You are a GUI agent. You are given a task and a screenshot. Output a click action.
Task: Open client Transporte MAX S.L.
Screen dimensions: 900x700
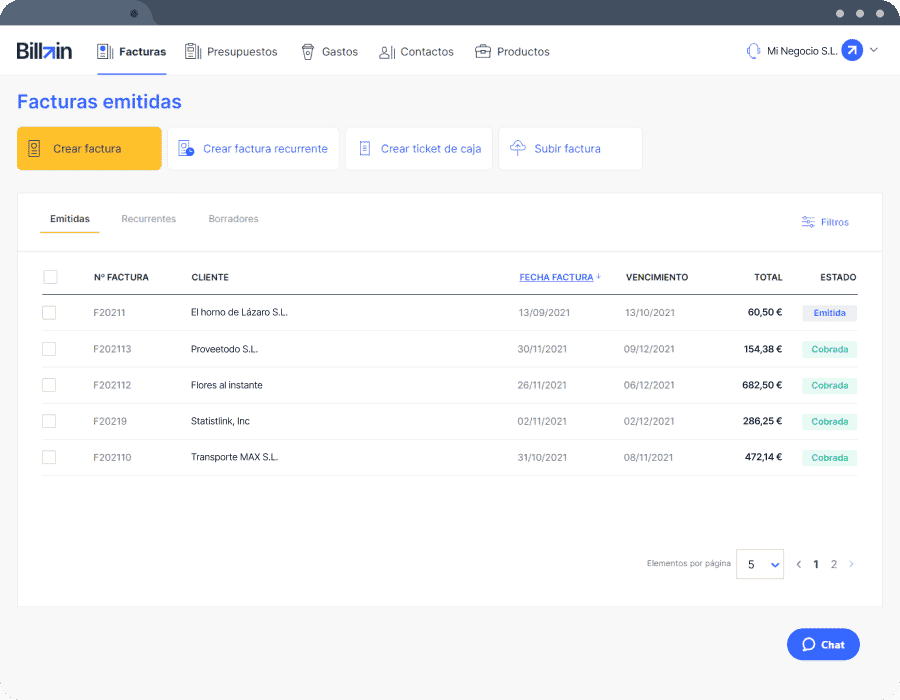[x=234, y=457]
